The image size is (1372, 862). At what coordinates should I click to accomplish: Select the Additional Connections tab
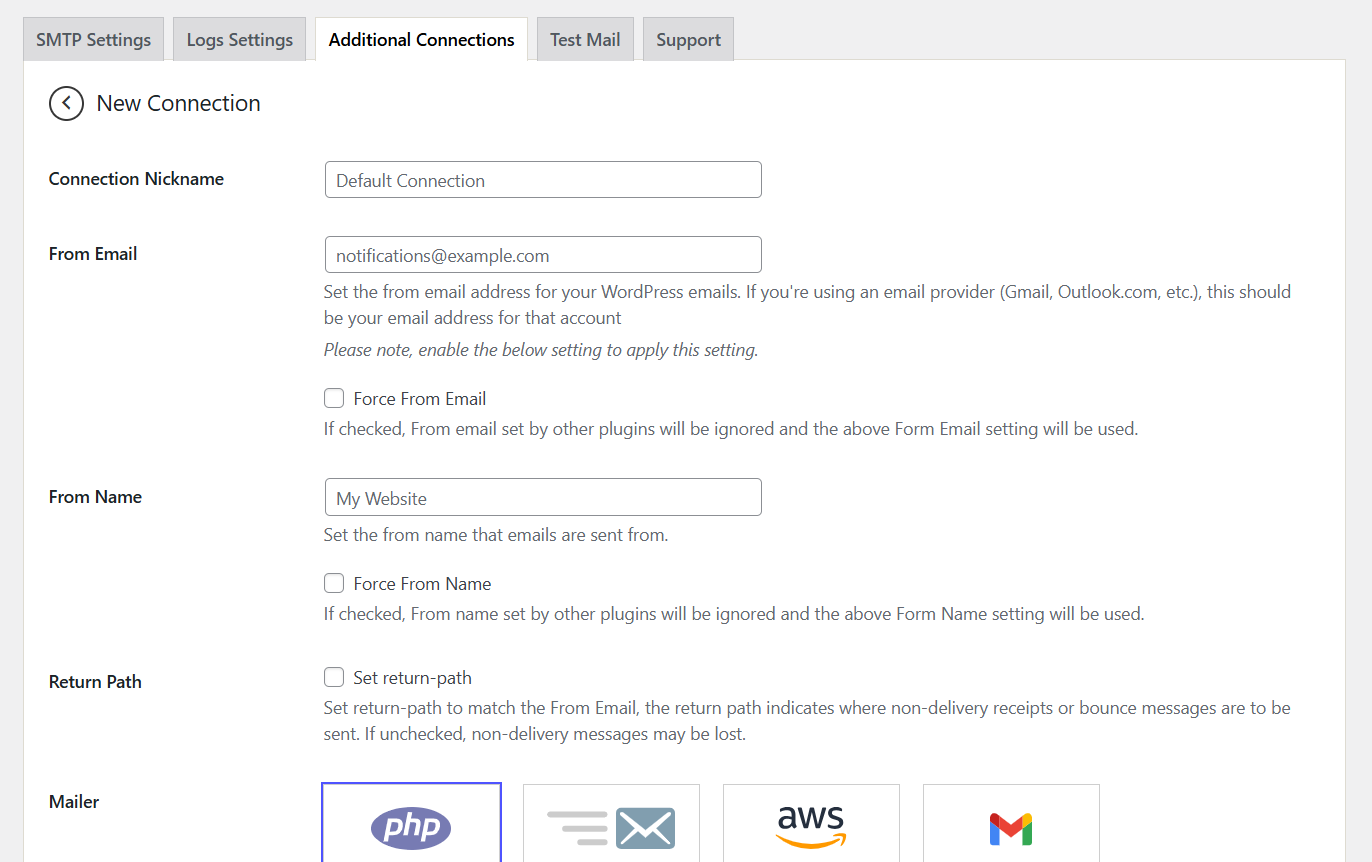[421, 40]
